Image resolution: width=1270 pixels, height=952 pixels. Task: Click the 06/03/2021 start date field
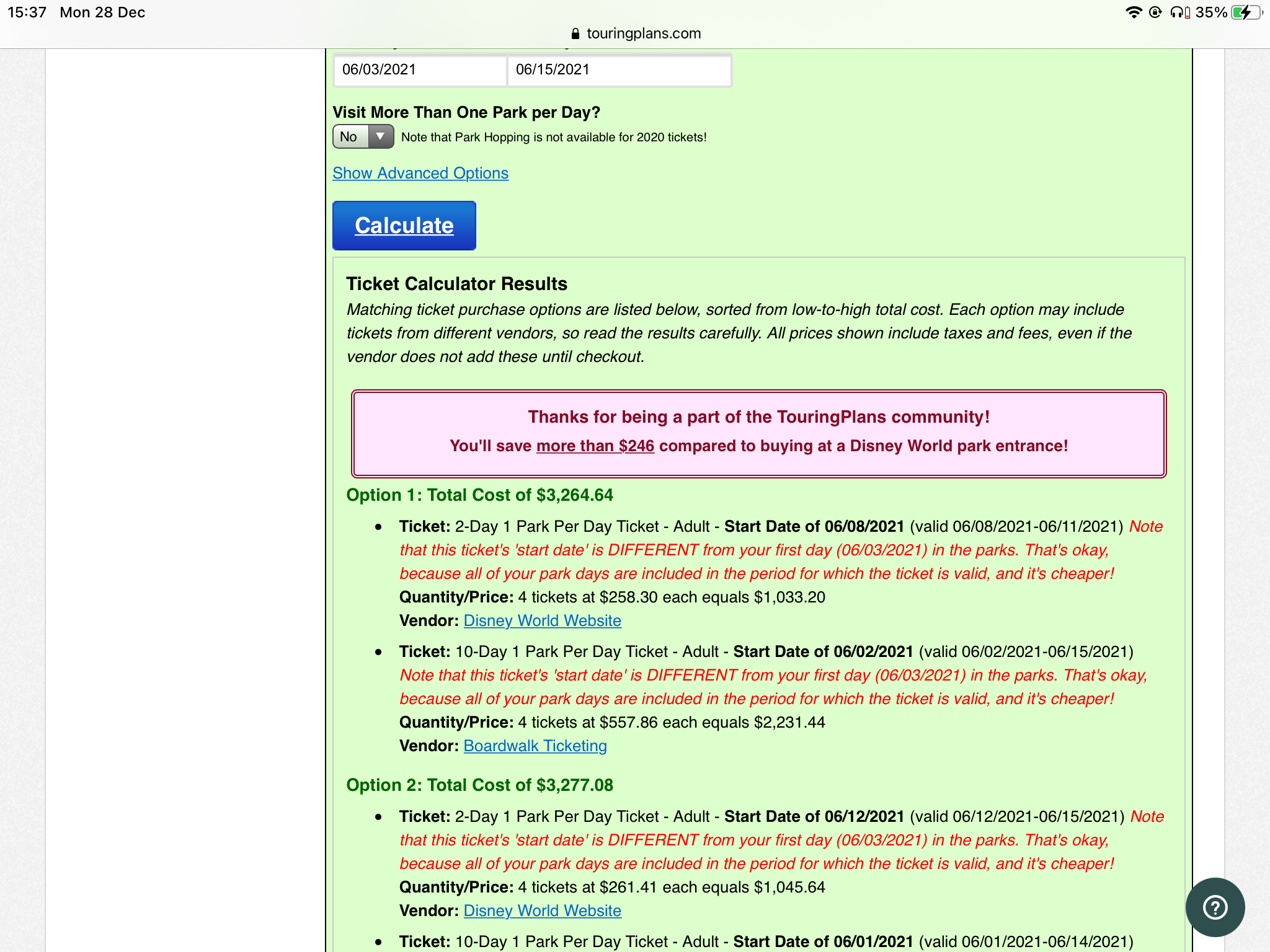pyautogui.click(x=420, y=69)
